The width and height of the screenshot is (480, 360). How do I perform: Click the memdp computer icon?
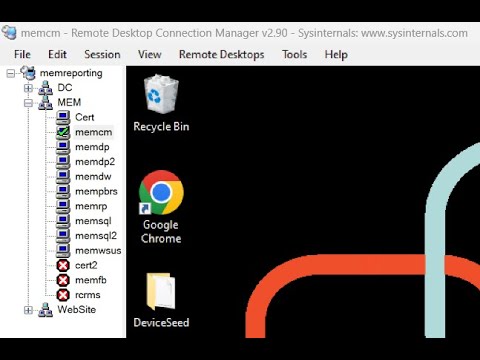click(x=63, y=147)
